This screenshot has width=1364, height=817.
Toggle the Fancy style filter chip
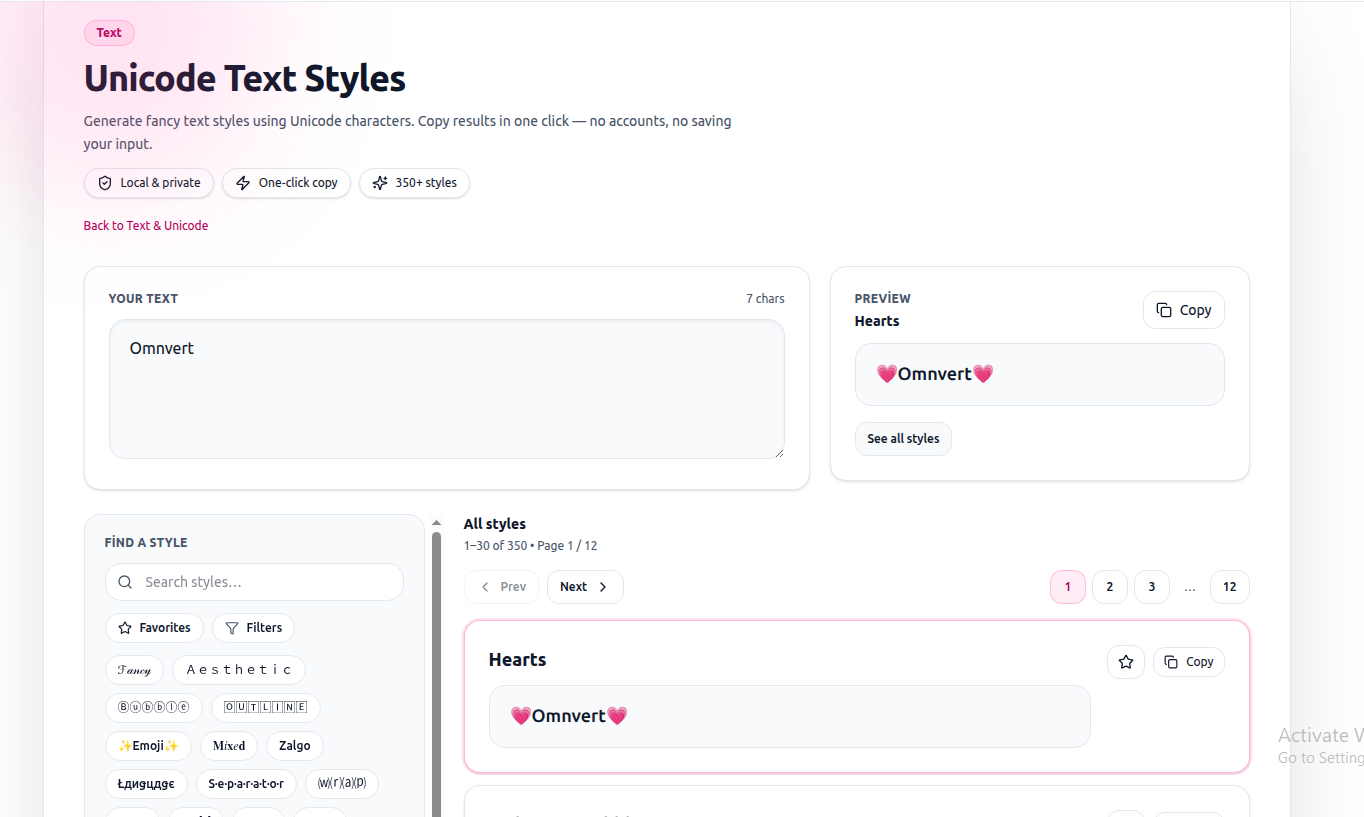(x=134, y=669)
